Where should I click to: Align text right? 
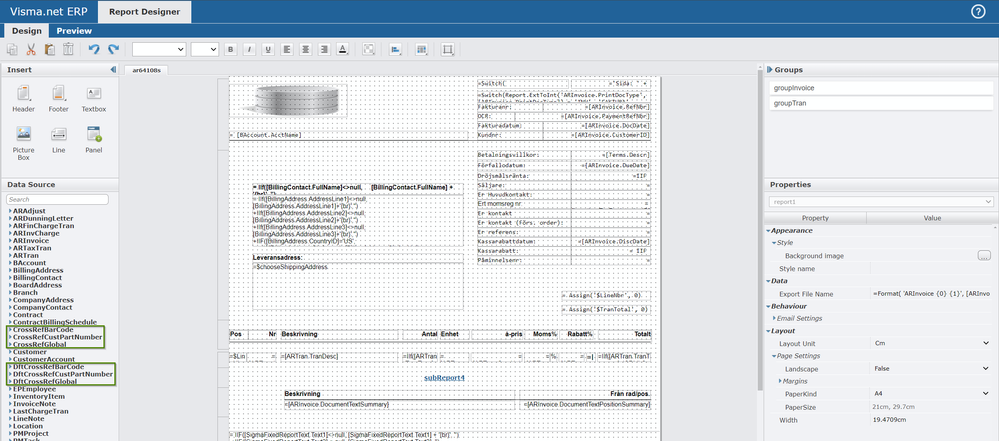(x=324, y=50)
